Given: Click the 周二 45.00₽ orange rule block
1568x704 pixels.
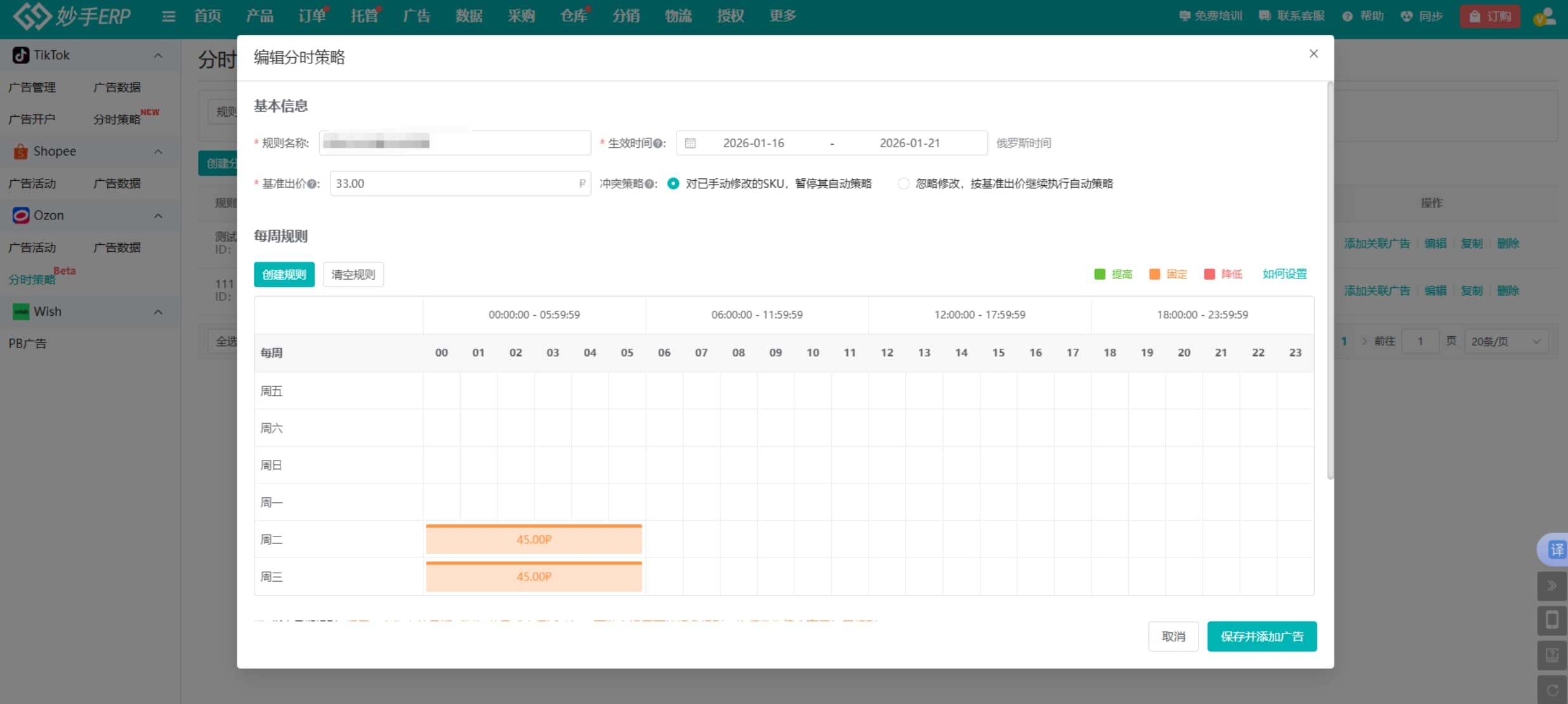Looking at the screenshot, I should [x=534, y=540].
